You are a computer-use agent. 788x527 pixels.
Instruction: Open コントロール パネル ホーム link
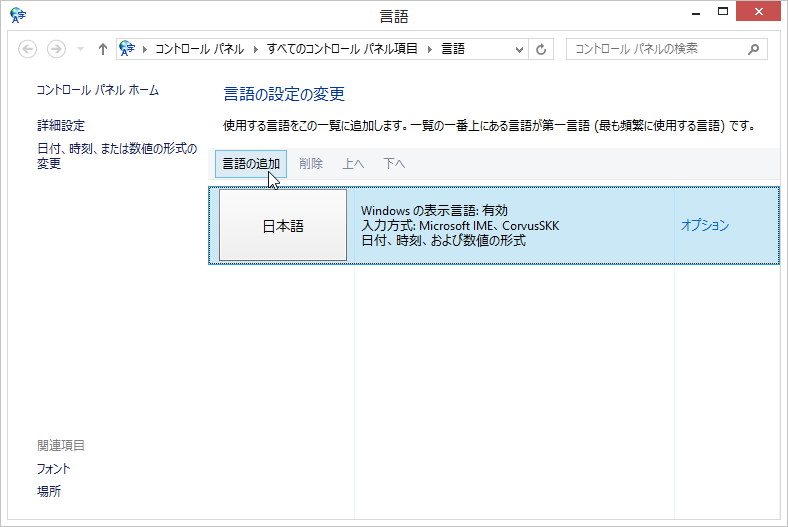(x=98, y=90)
